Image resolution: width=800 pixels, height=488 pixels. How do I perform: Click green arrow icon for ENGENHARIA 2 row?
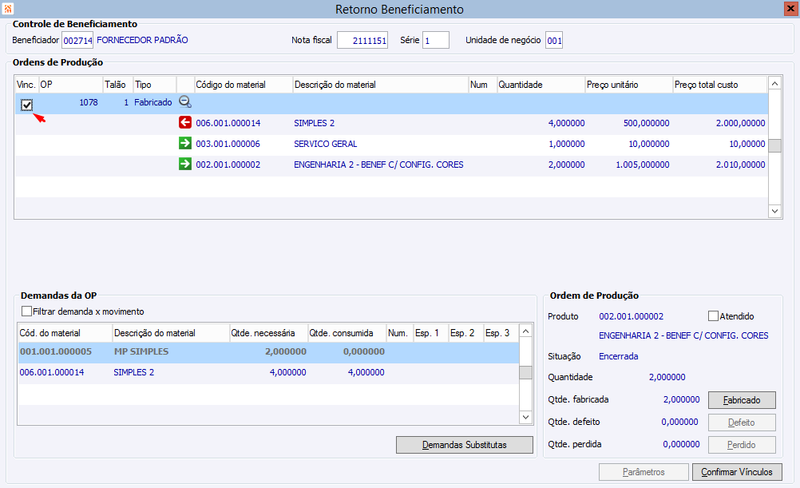(x=185, y=164)
